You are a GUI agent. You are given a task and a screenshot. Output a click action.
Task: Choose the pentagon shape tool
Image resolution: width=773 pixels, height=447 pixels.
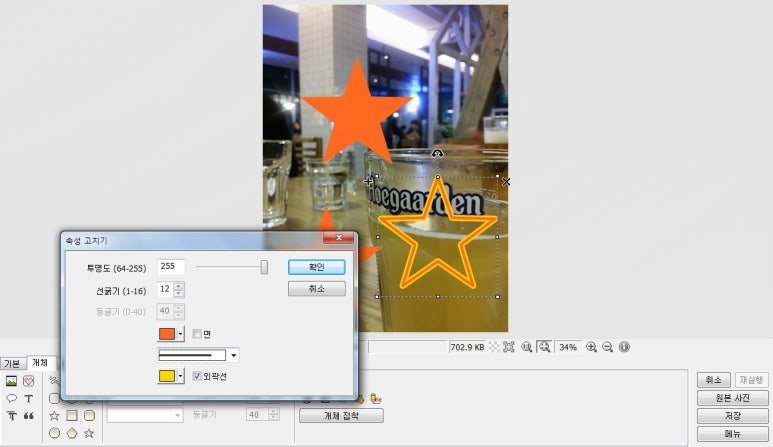(72, 433)
